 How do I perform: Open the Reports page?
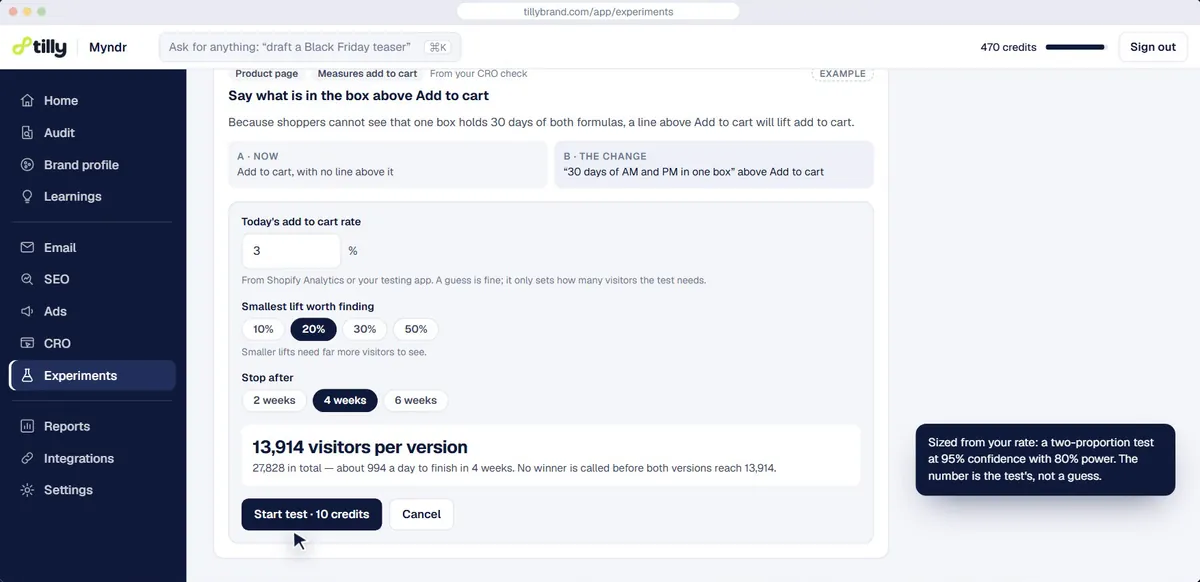pyautogui.click(x=92, y=427)
